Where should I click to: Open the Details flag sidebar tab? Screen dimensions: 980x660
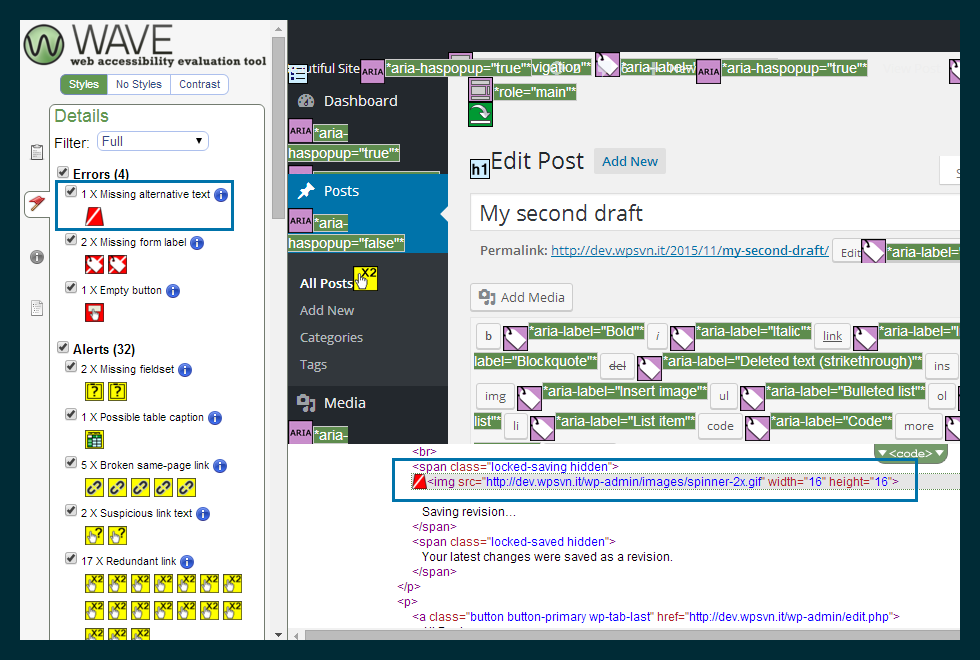point(37,203)
